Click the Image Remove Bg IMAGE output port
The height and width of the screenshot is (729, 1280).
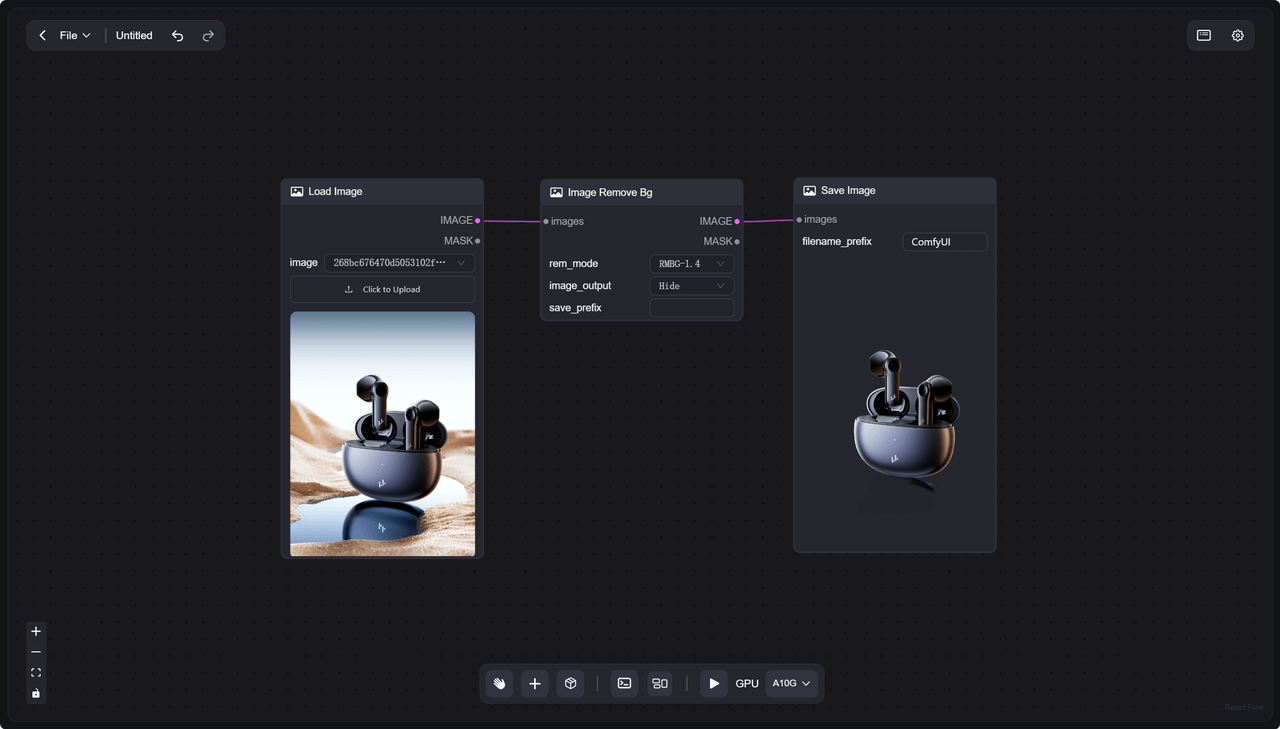tap(737, 221)
